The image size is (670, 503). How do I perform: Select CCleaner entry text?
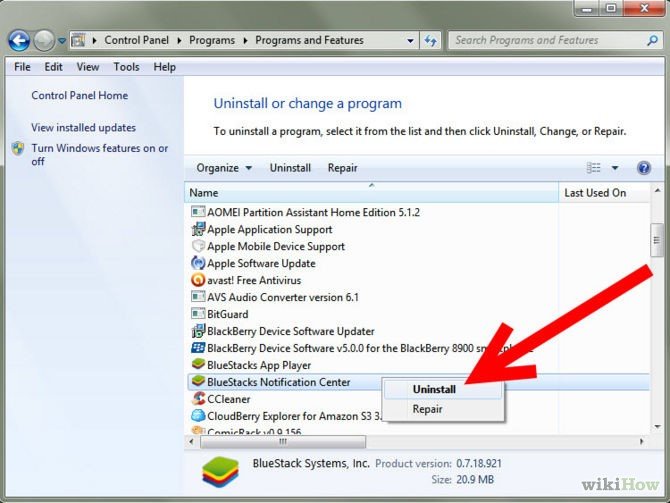click(x=229, y=399)
